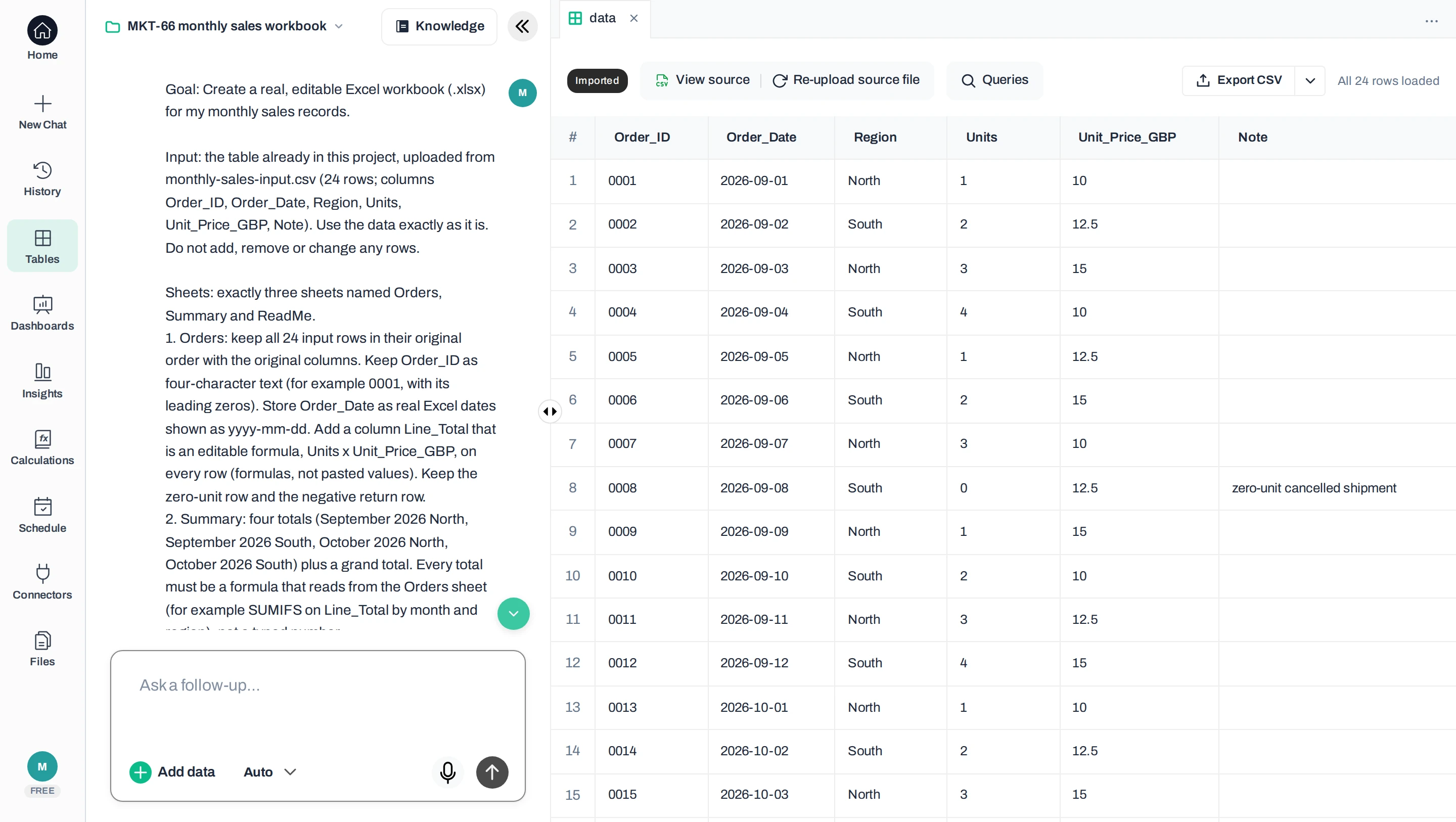Click the Imported status badge
This screenshot has height=822, width=1456.
[597, 80]
